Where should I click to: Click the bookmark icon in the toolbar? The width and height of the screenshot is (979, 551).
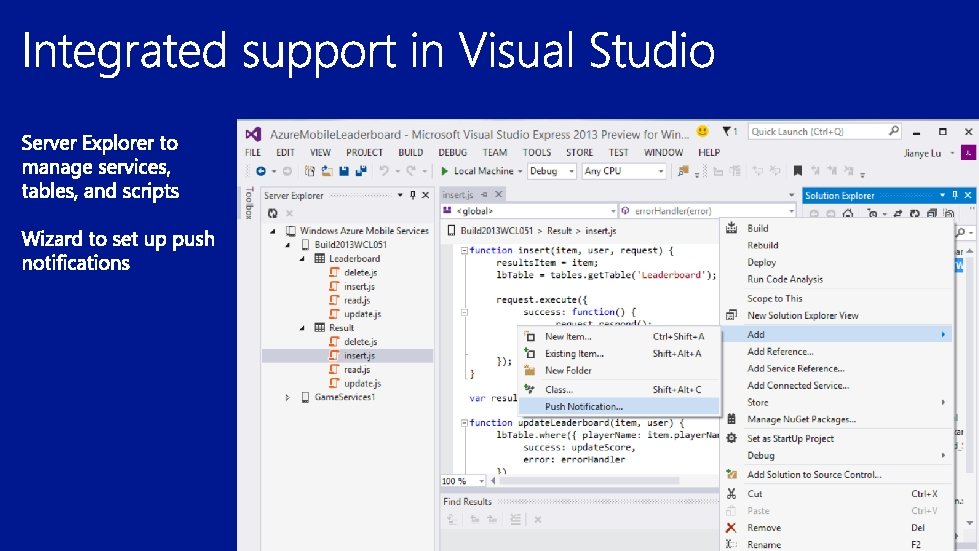[797, 171]
